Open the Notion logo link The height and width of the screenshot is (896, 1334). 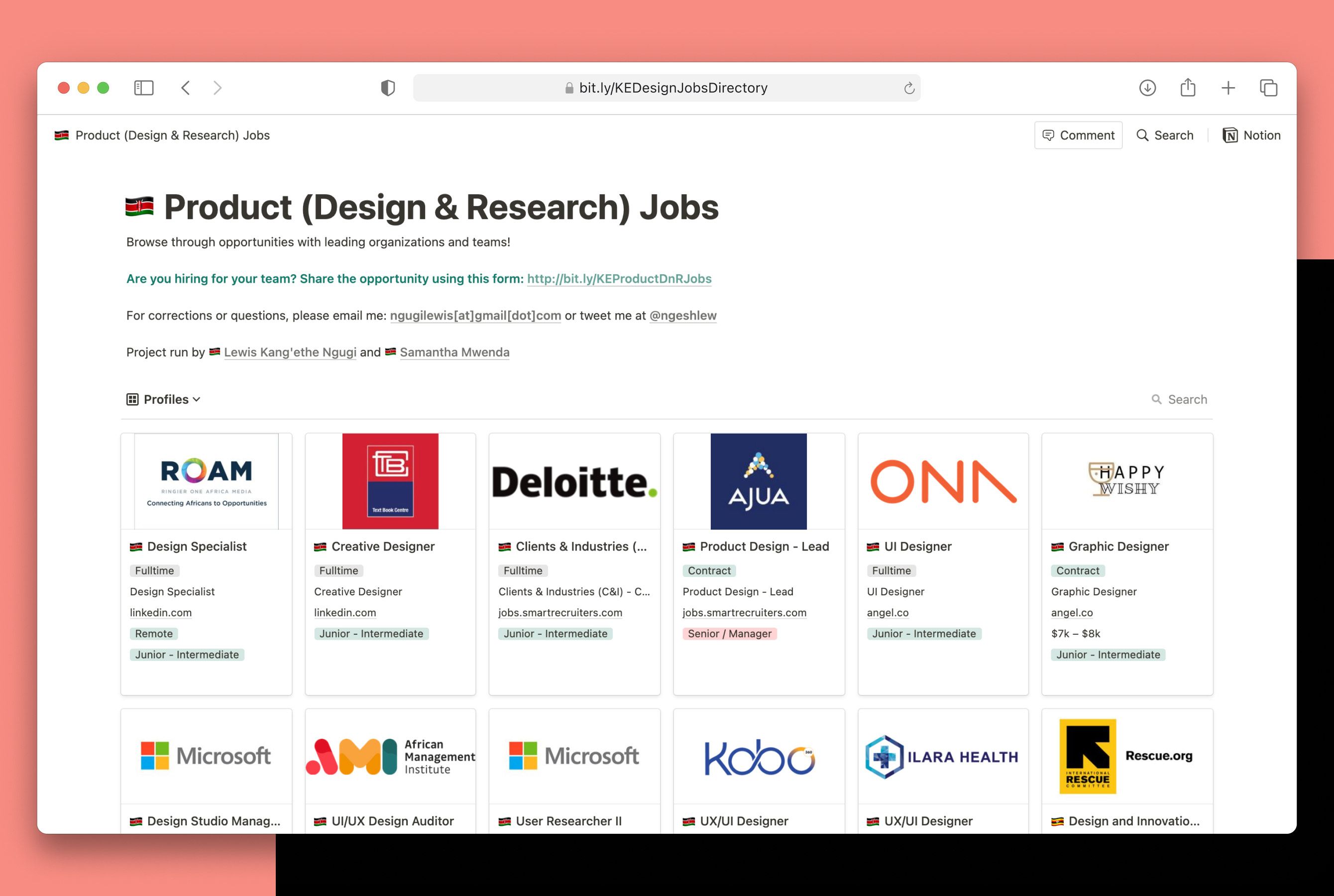click(1251, 135)
